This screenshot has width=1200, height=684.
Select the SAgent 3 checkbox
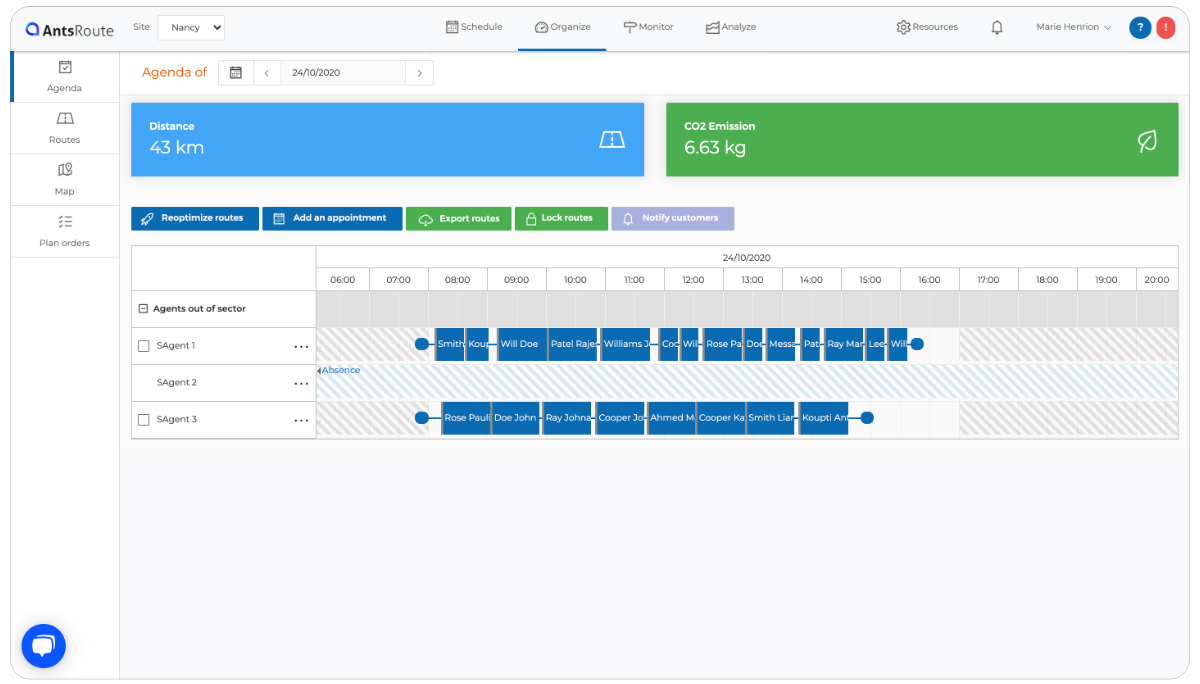(143, 419)
